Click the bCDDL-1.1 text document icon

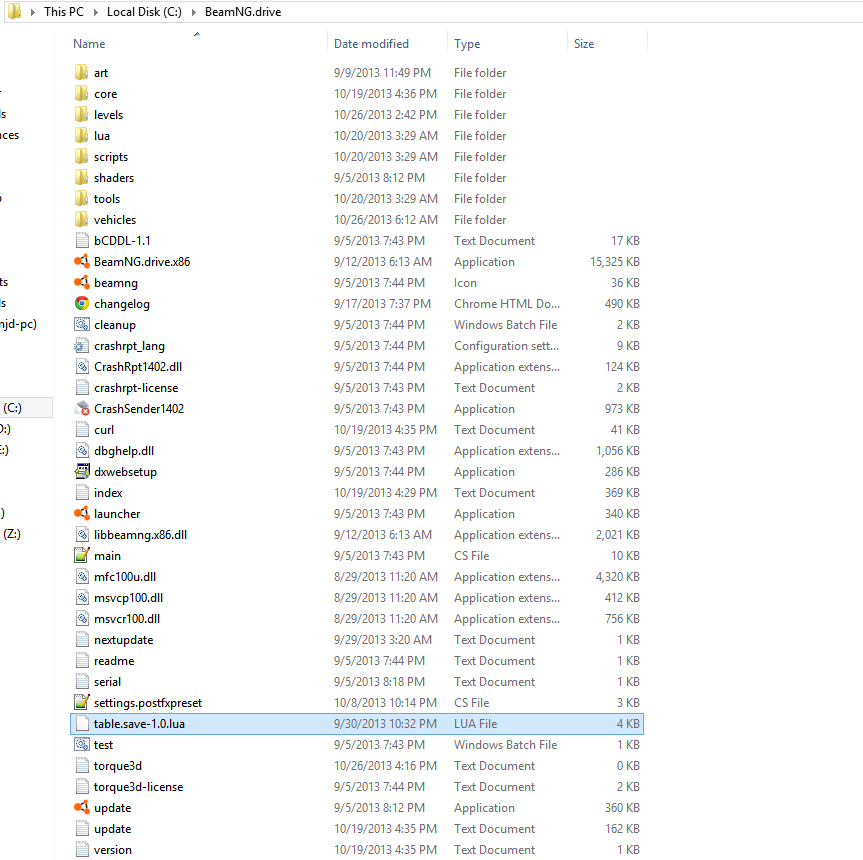81,240
